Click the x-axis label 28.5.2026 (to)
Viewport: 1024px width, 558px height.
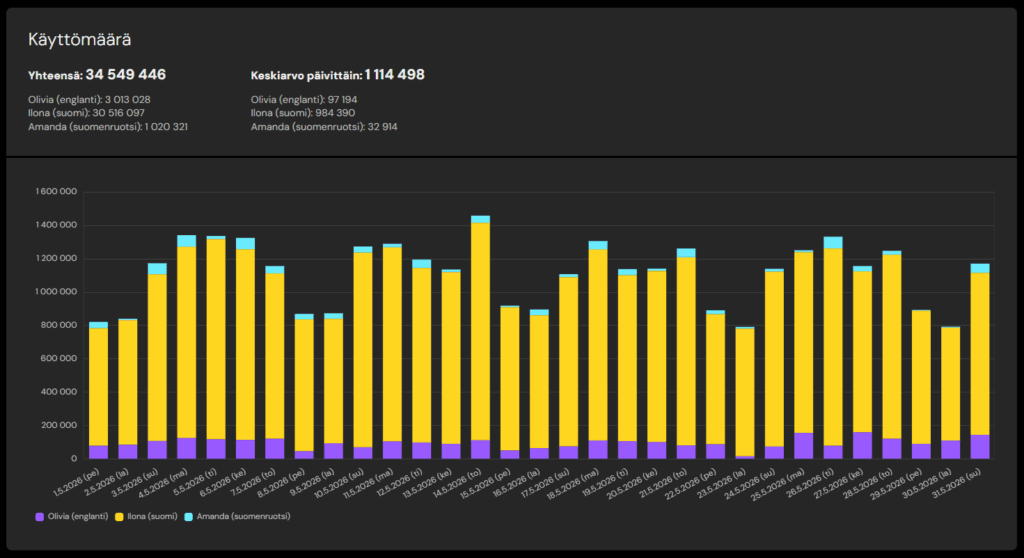pyautogui.click(x=869, y=484)
